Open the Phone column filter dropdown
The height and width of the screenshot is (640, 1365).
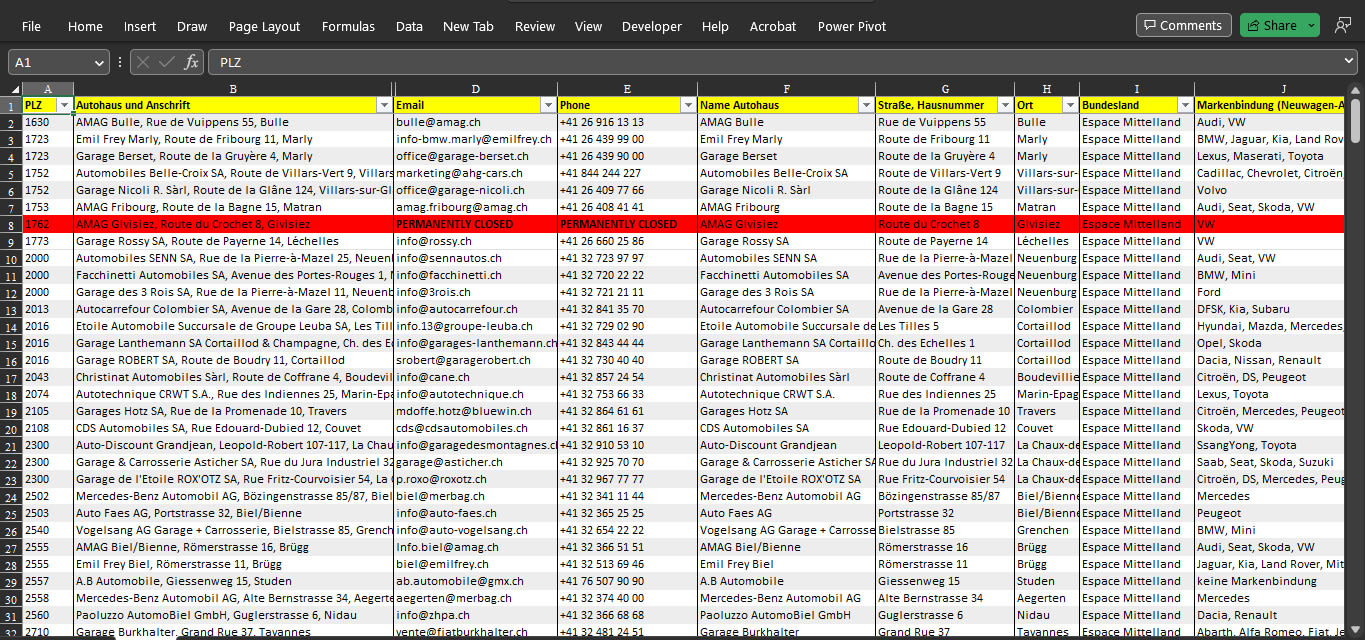[x=687, y=105]
